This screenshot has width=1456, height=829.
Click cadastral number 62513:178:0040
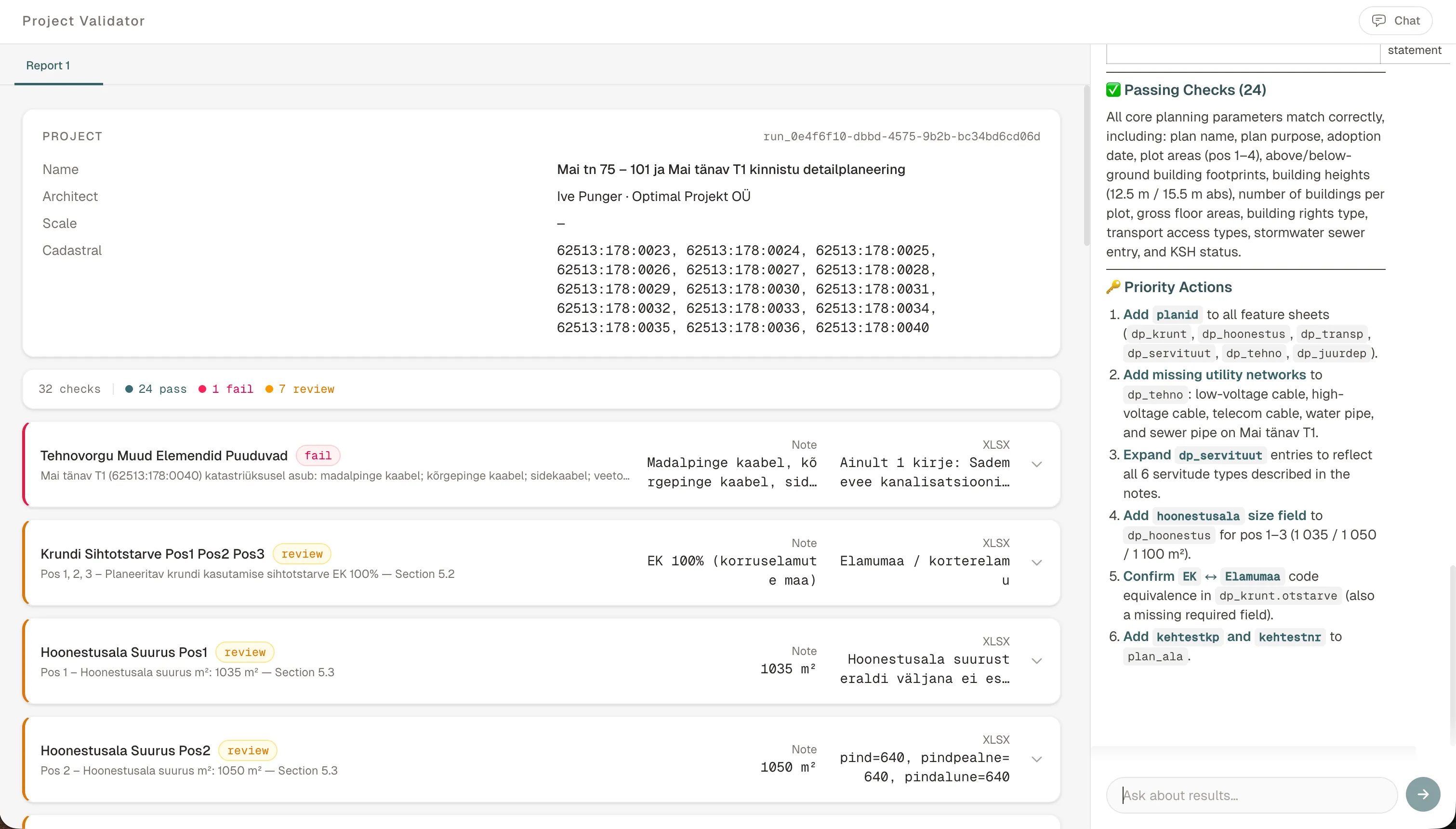click(x=872, y=328)
